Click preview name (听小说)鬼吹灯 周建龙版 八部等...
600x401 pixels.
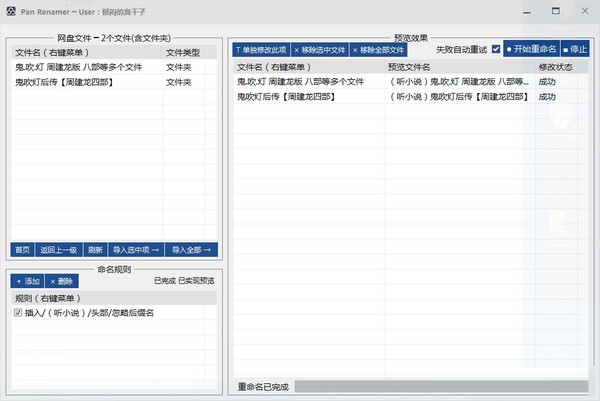coord(459,82)
